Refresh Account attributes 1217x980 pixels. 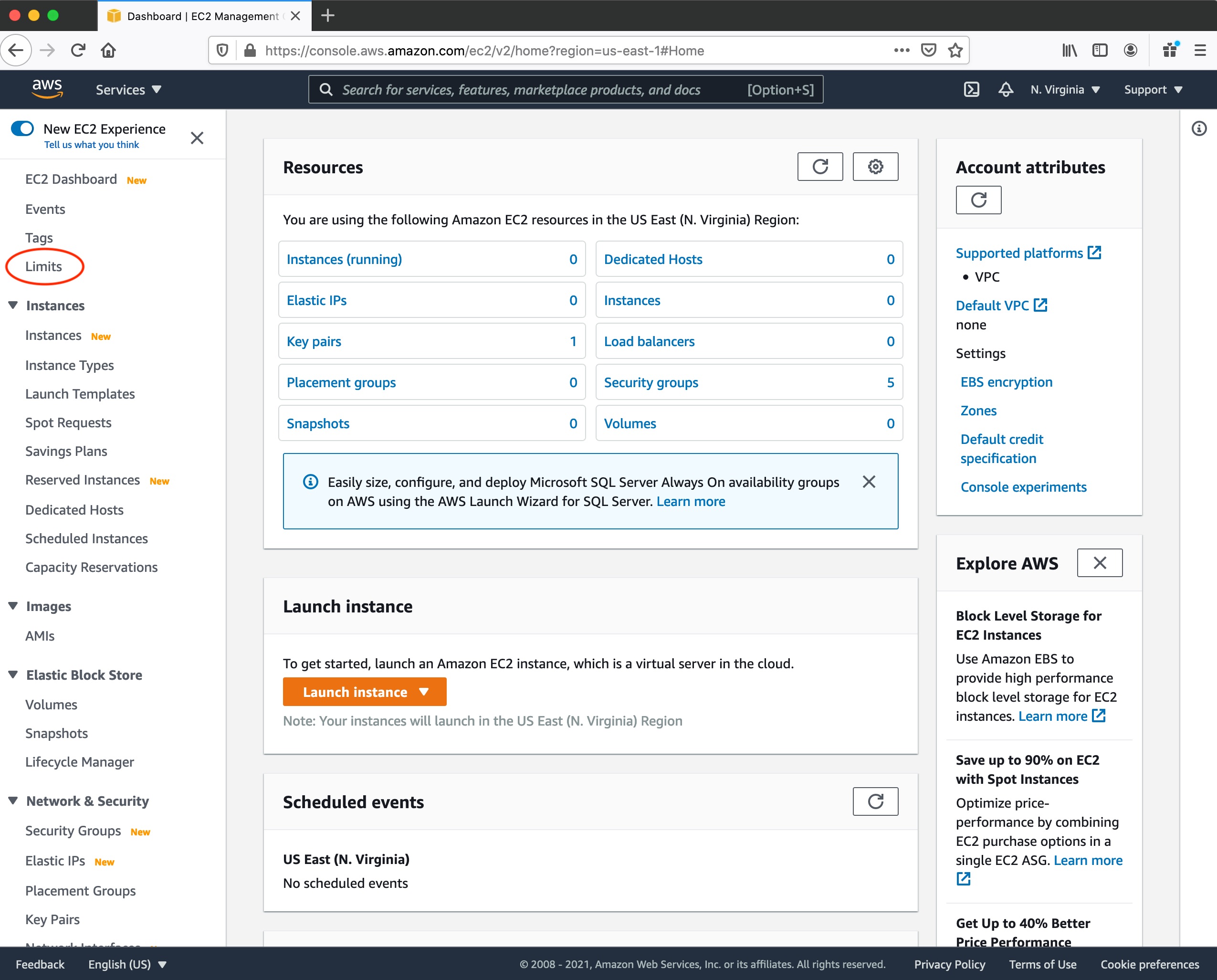[x=978, y=200]
